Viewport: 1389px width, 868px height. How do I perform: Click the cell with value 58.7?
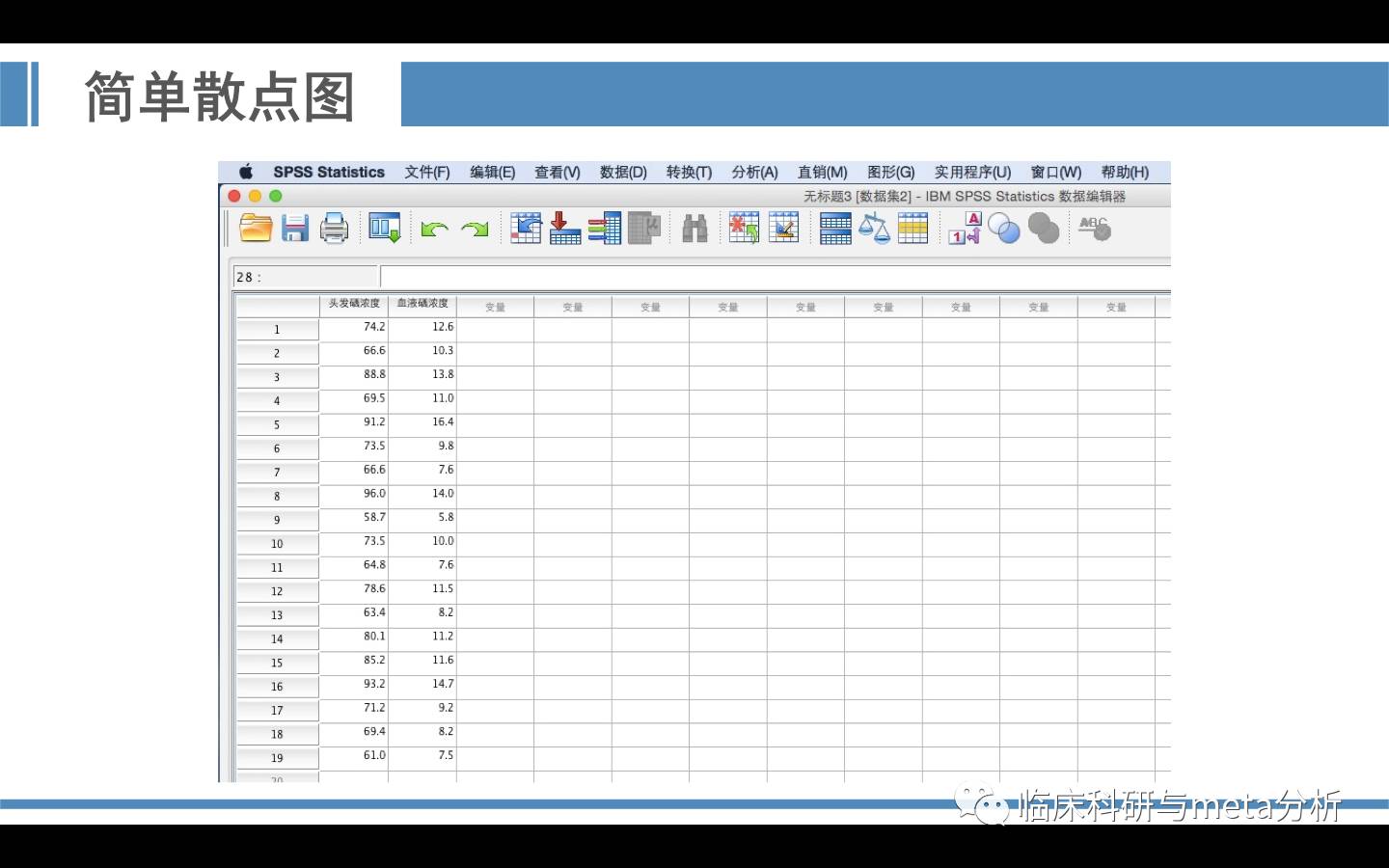click(354, 519)
